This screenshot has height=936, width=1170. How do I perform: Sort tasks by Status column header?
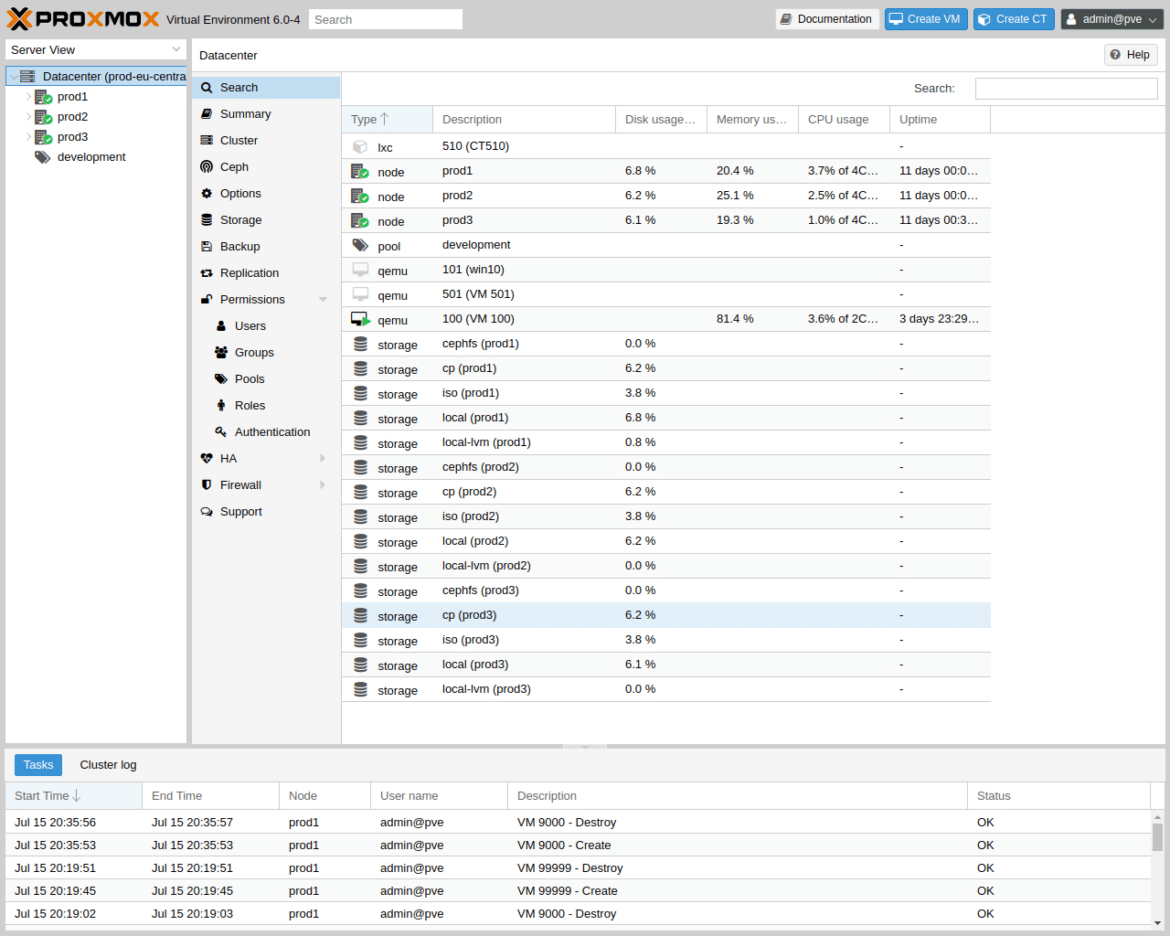[1059, 796]
